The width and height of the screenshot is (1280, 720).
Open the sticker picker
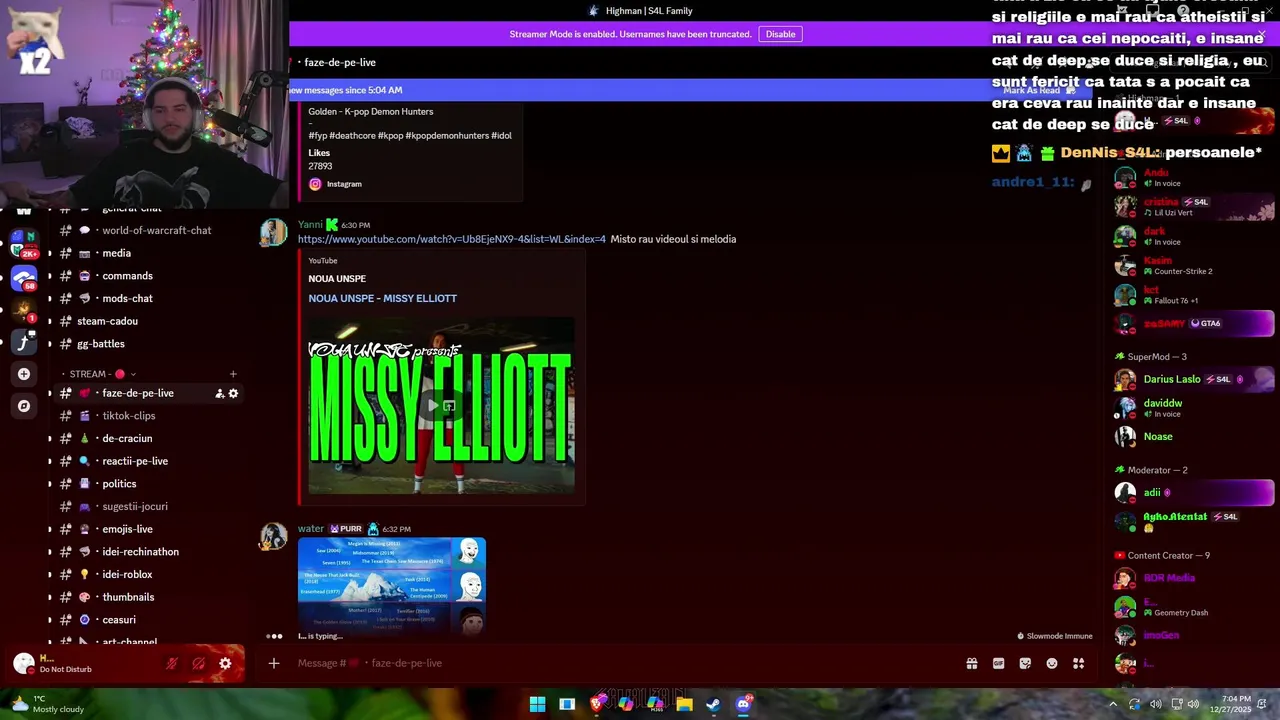pyautogui.click(x=1025, y=663)
